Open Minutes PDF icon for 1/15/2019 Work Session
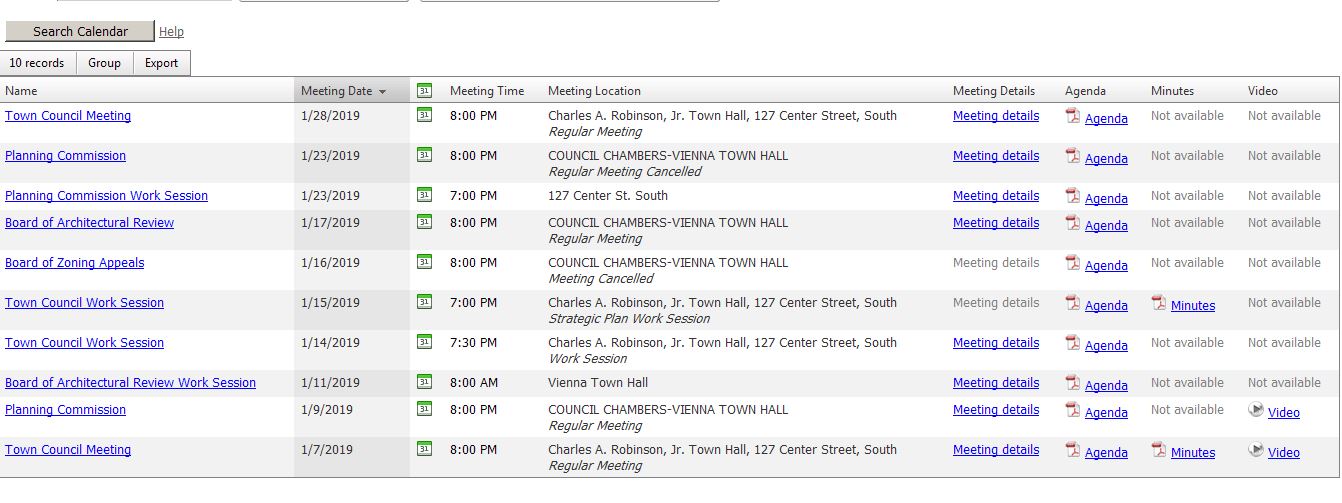The height and width of the screenshot is (503, 1342). click(x=1159, y=303)
